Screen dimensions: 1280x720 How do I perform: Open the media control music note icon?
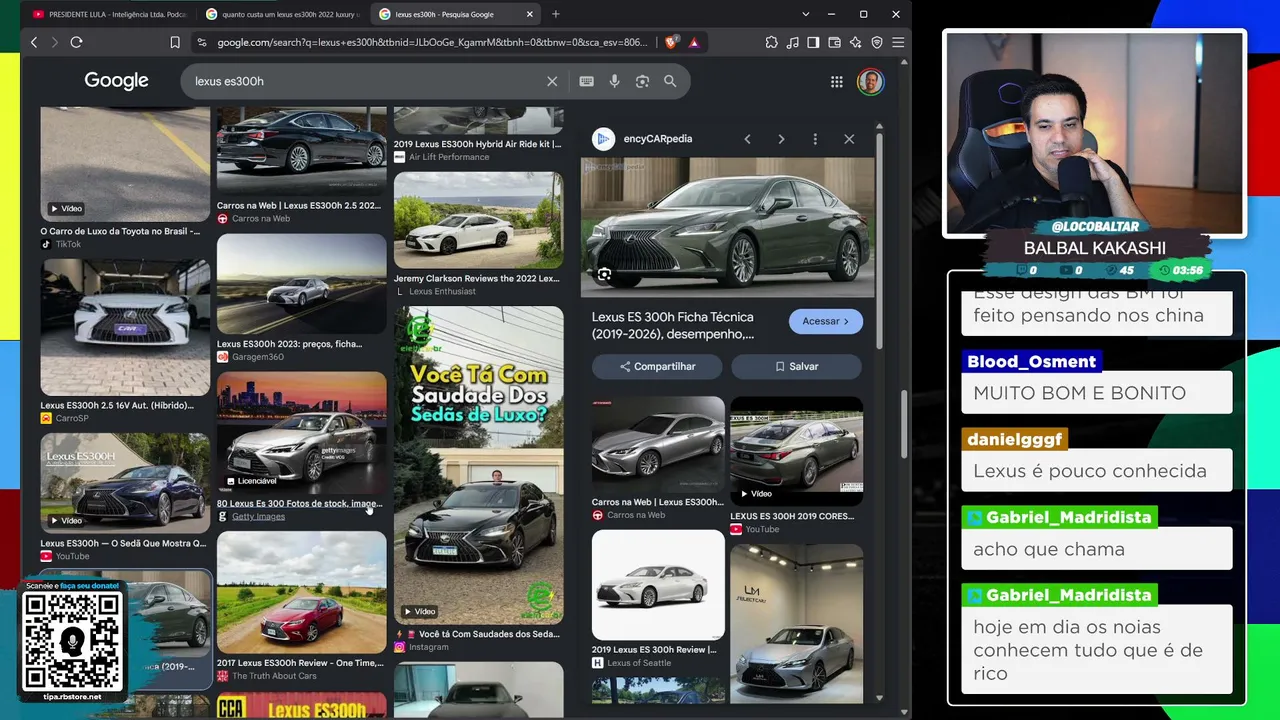793,42
